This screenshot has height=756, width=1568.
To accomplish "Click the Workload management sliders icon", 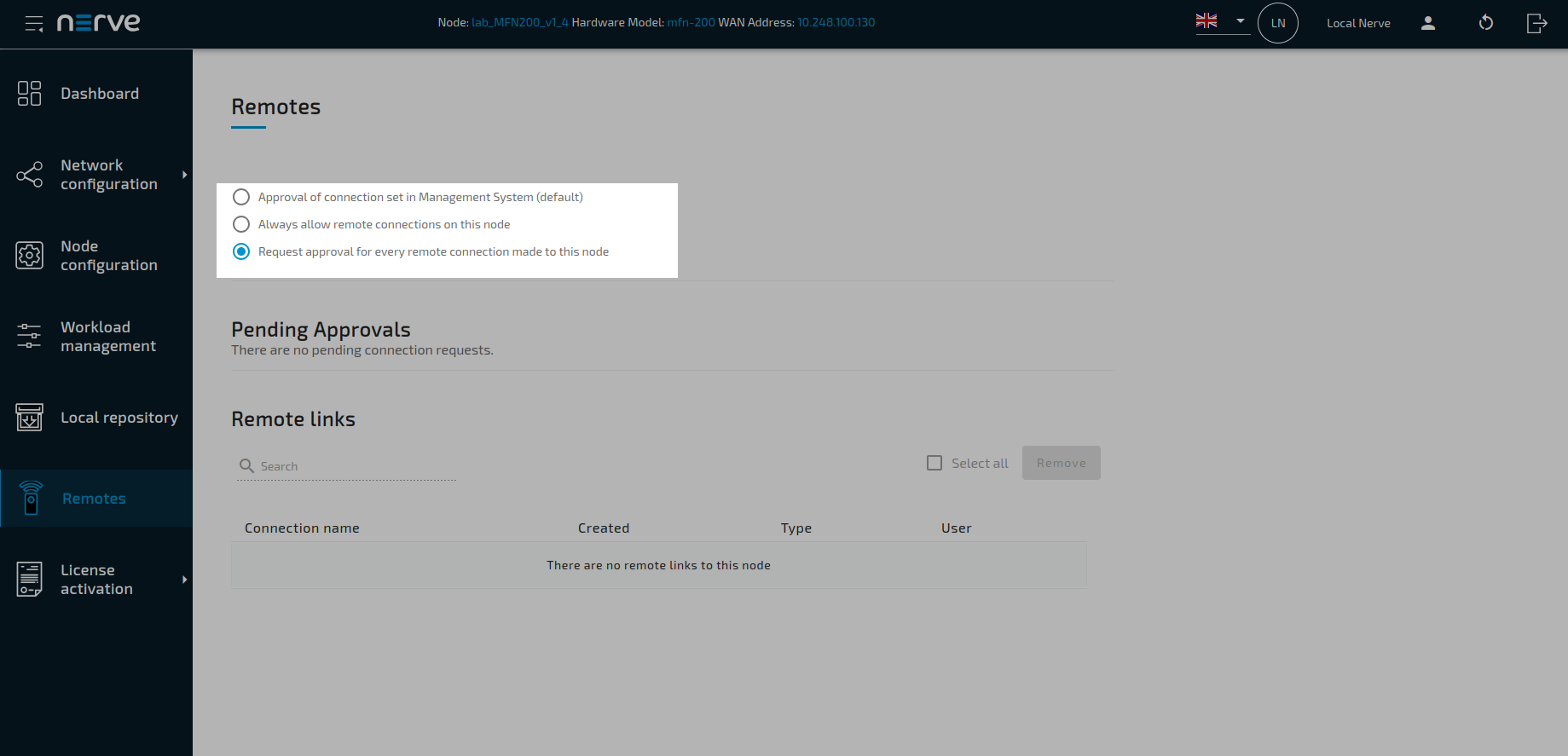I will coord(29,336).
